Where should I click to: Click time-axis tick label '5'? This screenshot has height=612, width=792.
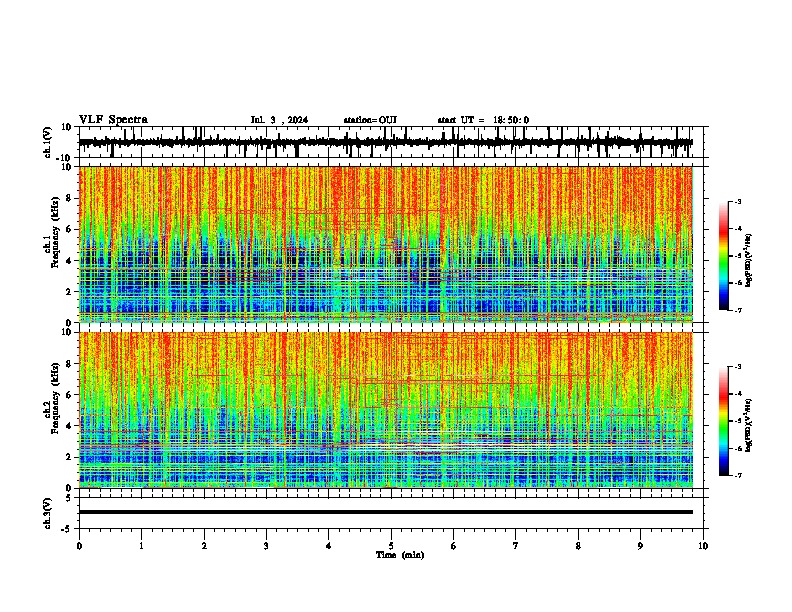click(391, 546)
